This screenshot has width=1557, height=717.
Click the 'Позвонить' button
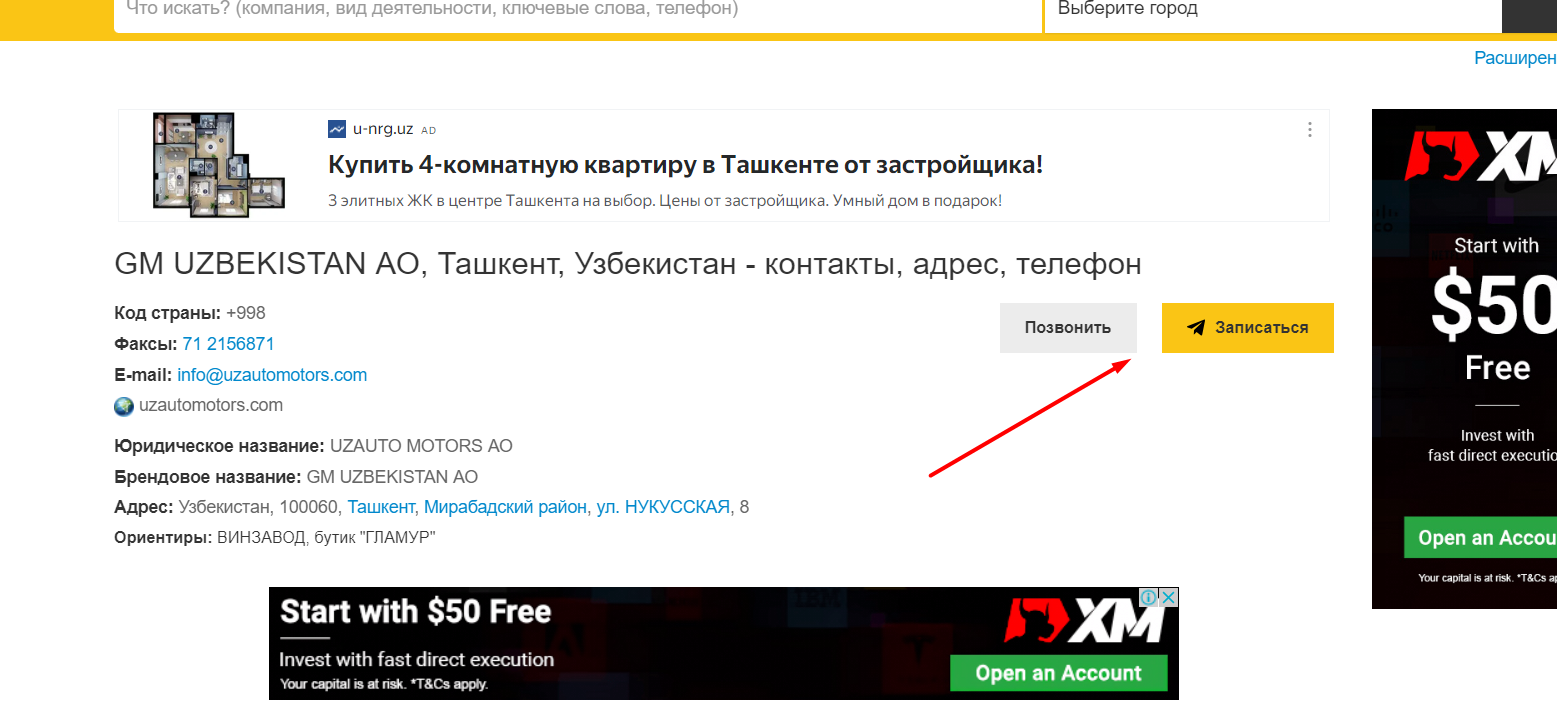click(1068, 328)
